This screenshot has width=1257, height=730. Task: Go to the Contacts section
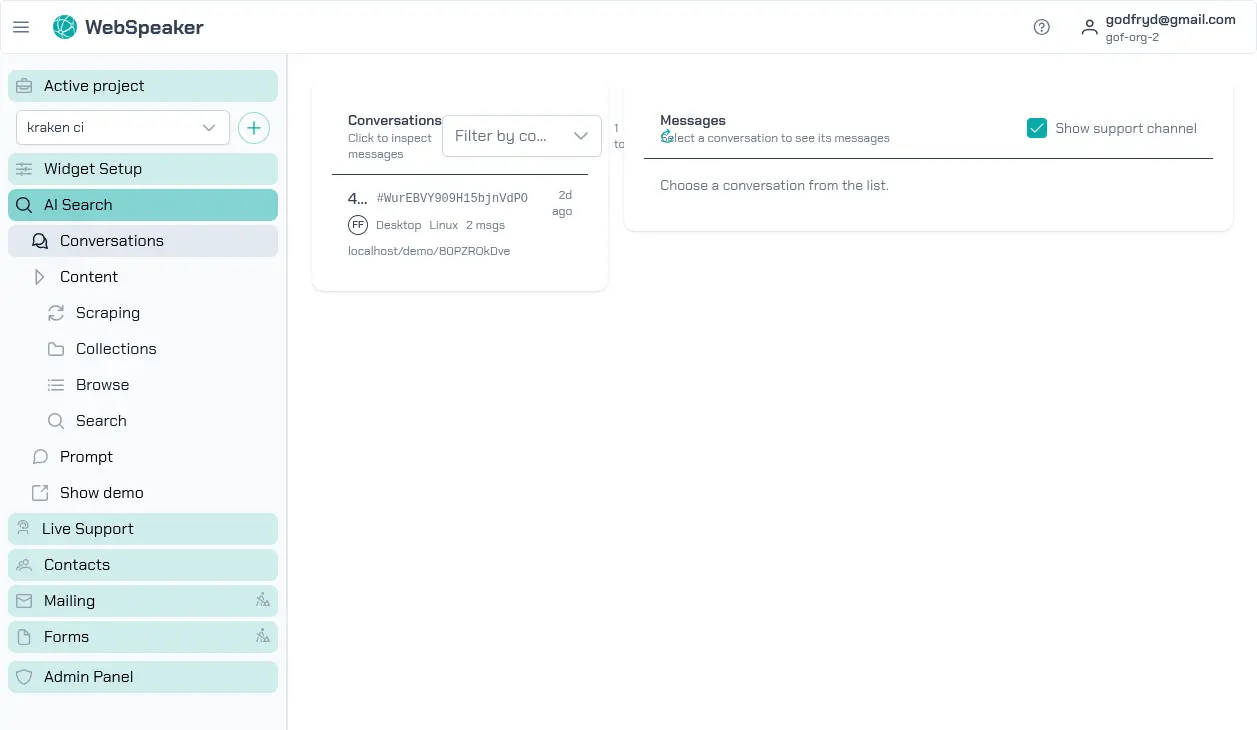pyautogui.click(x=142, y=565)
